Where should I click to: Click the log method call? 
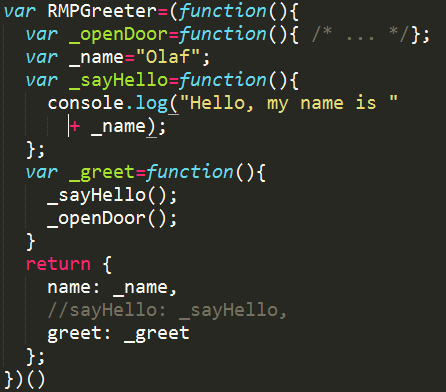tap(151, 104)
